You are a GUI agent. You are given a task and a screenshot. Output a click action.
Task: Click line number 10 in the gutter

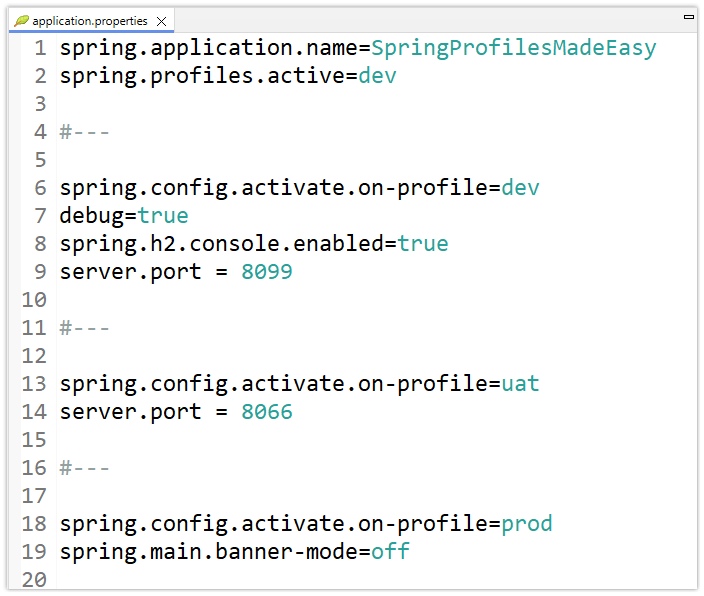33,300
